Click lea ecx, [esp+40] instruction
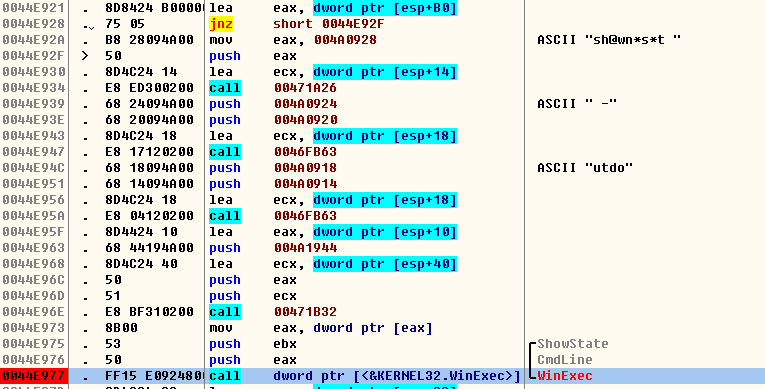Viewport: 765px width, 389px height. point(333,264)
